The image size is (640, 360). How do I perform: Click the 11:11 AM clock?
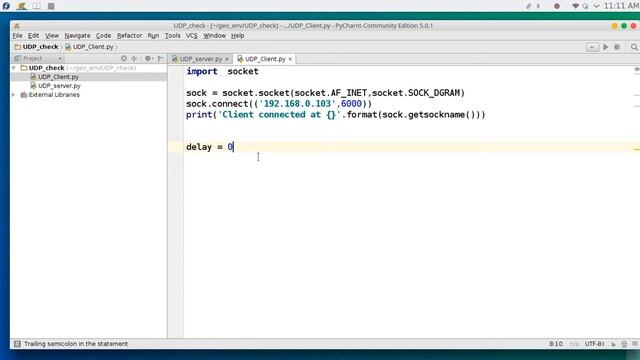(x=621, y=6)
